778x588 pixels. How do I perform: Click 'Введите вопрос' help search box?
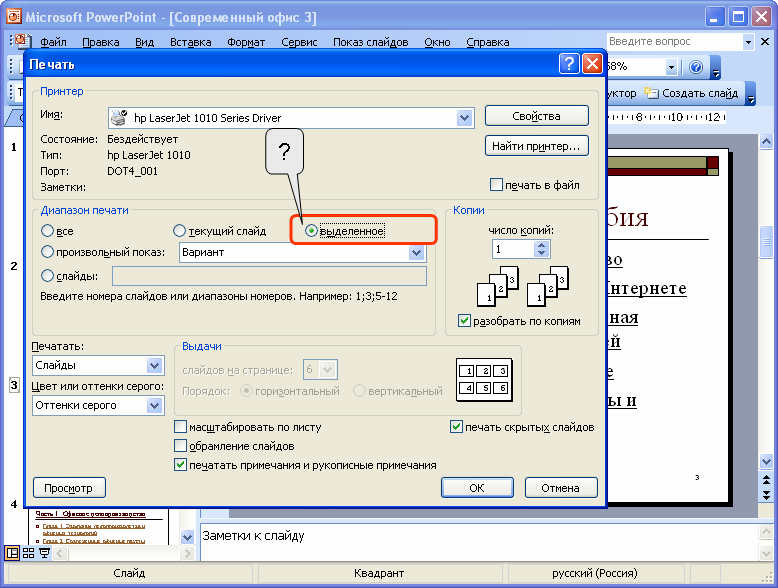pyautogui.click(x=675, y=42)
